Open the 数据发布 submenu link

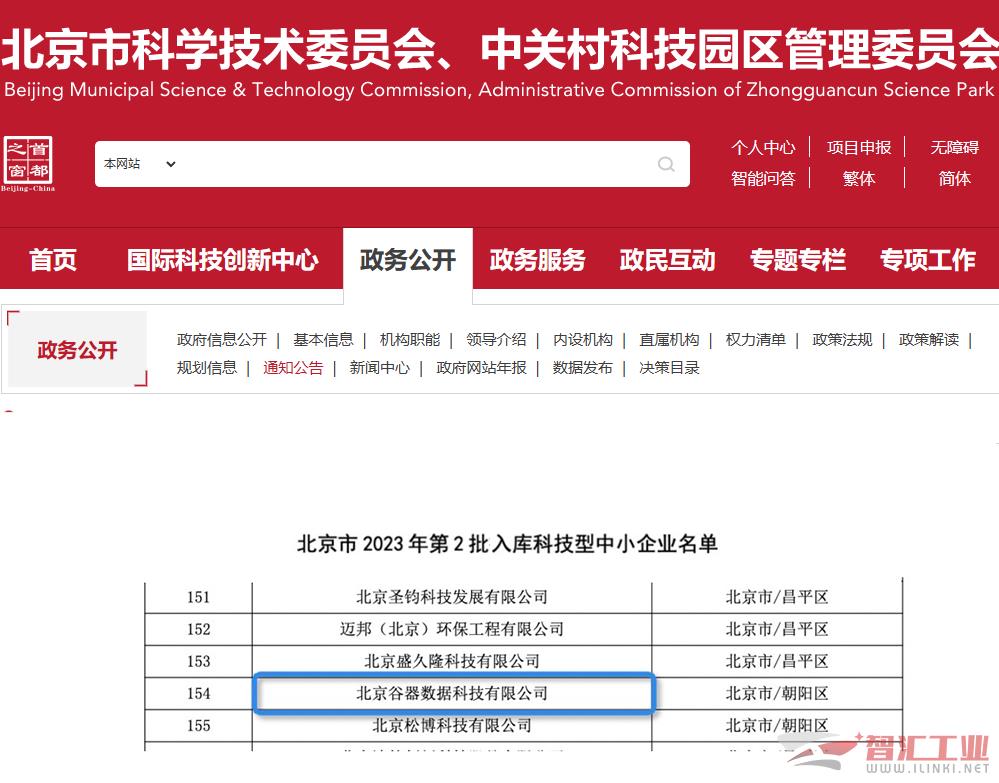[x=582, y=367]
